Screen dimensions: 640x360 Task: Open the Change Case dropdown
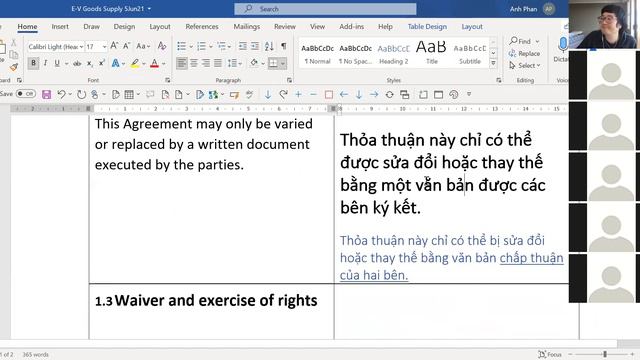(x=143, y=46)
